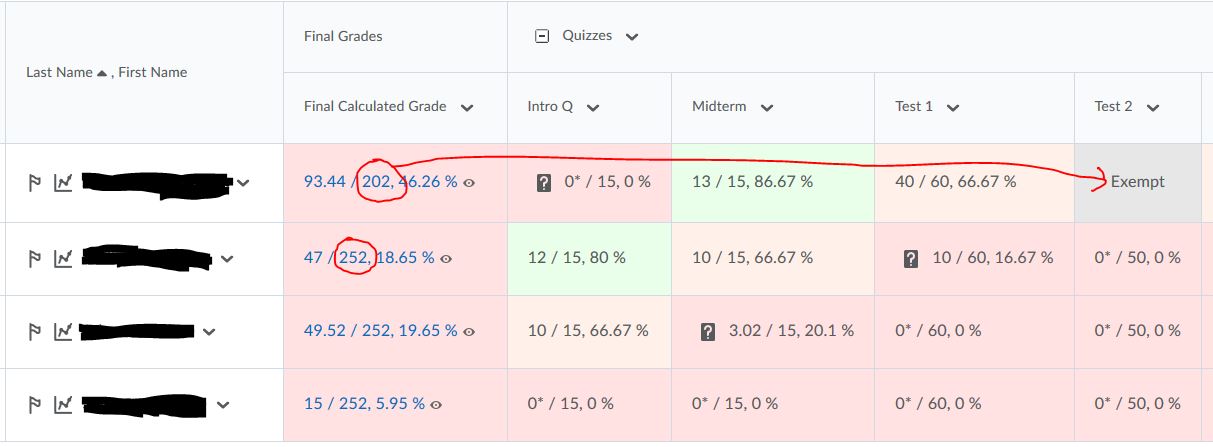Open final grade link 15 / 252, 5.95 %
Viewport: 1213px width, 447px height.
364,403
